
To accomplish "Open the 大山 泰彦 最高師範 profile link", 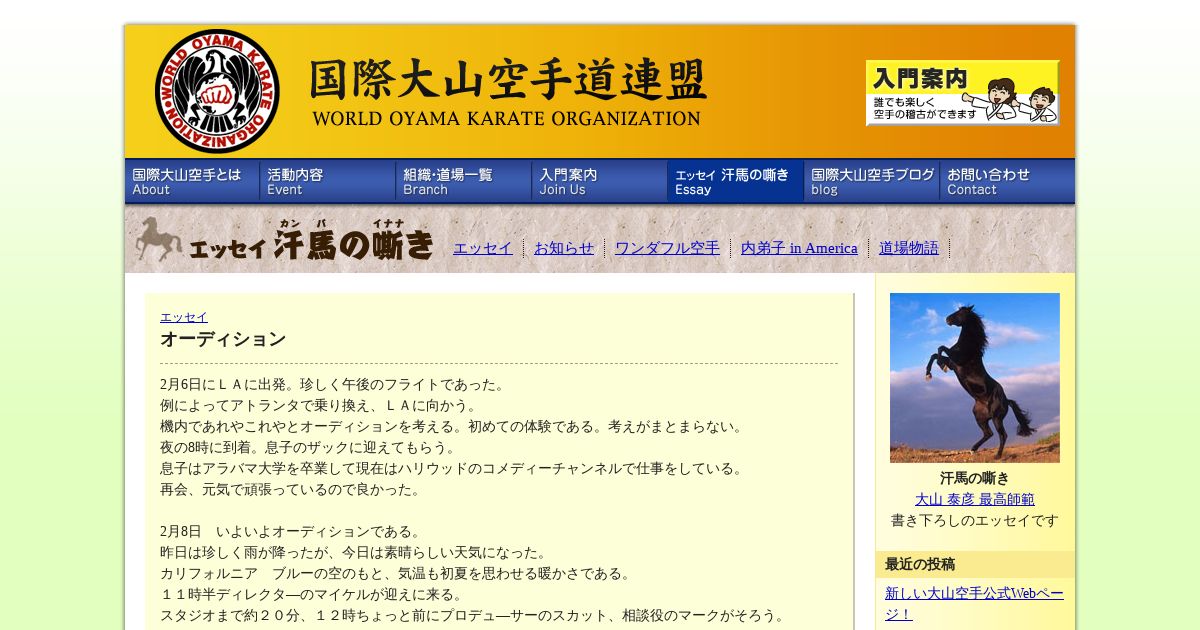I will pos(975,499).
